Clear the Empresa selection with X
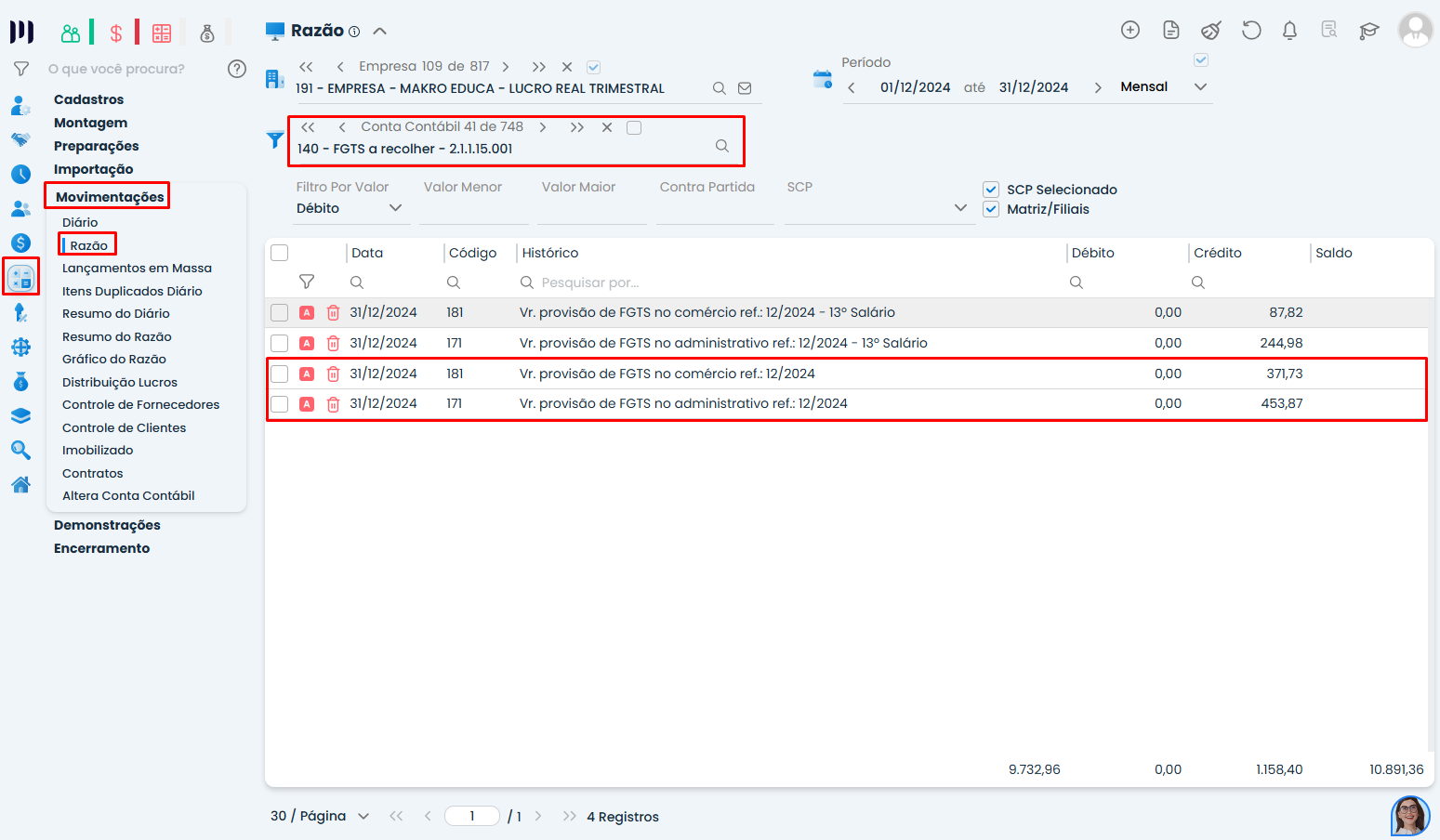The height and width of the screenshot is (840, 1440). coord(567,67)
